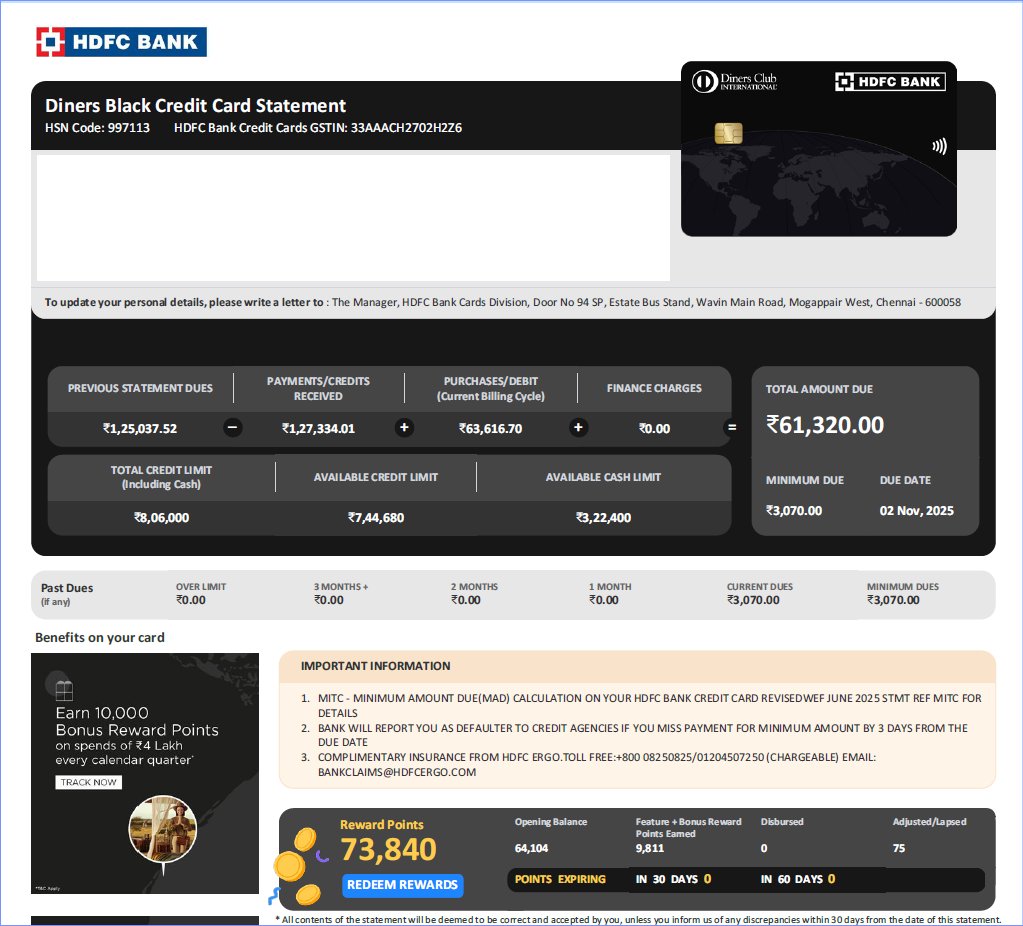The width and height of the screenshot is (1023, 926).
Task: Click TRACK NOW in the bonus points banner
Action: point(88,782)
